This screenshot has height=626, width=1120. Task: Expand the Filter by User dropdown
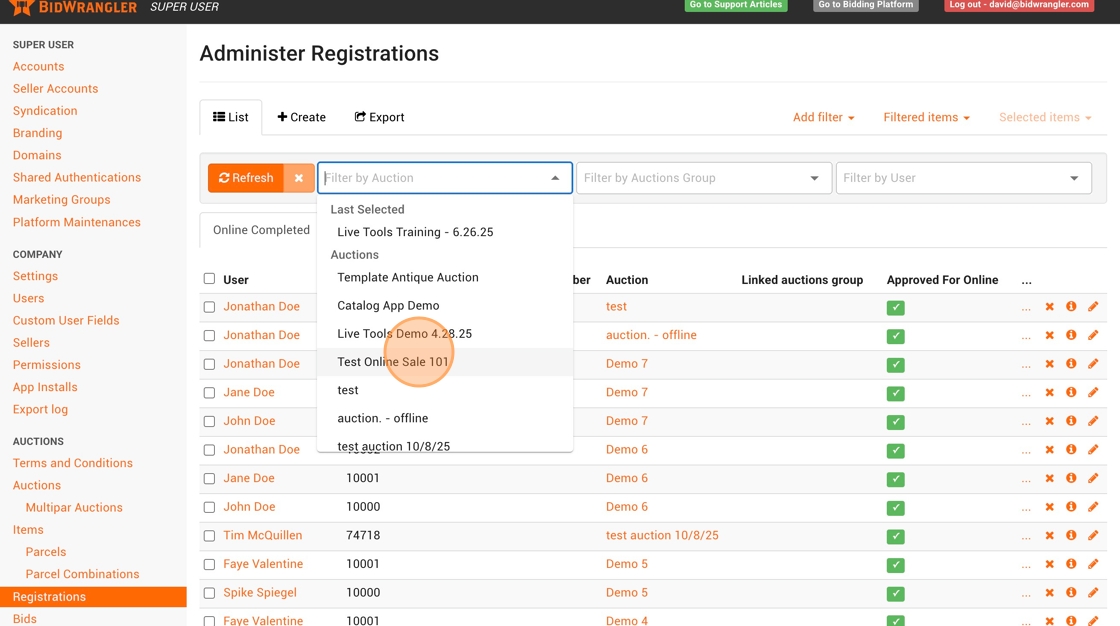(x=962, y=178)
